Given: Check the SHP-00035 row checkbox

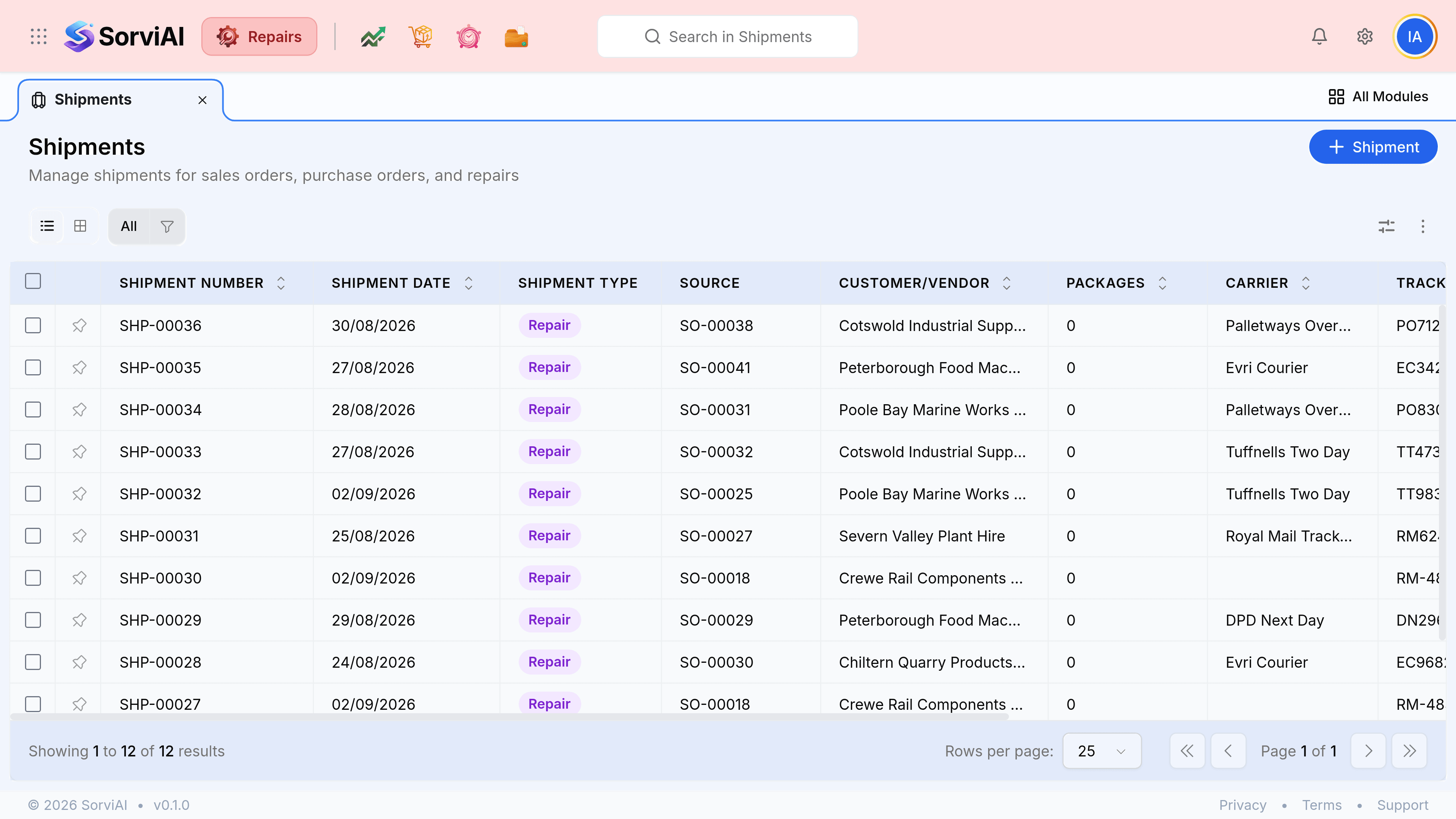Looking at the screenshot, I should click(x=33, y=367).
